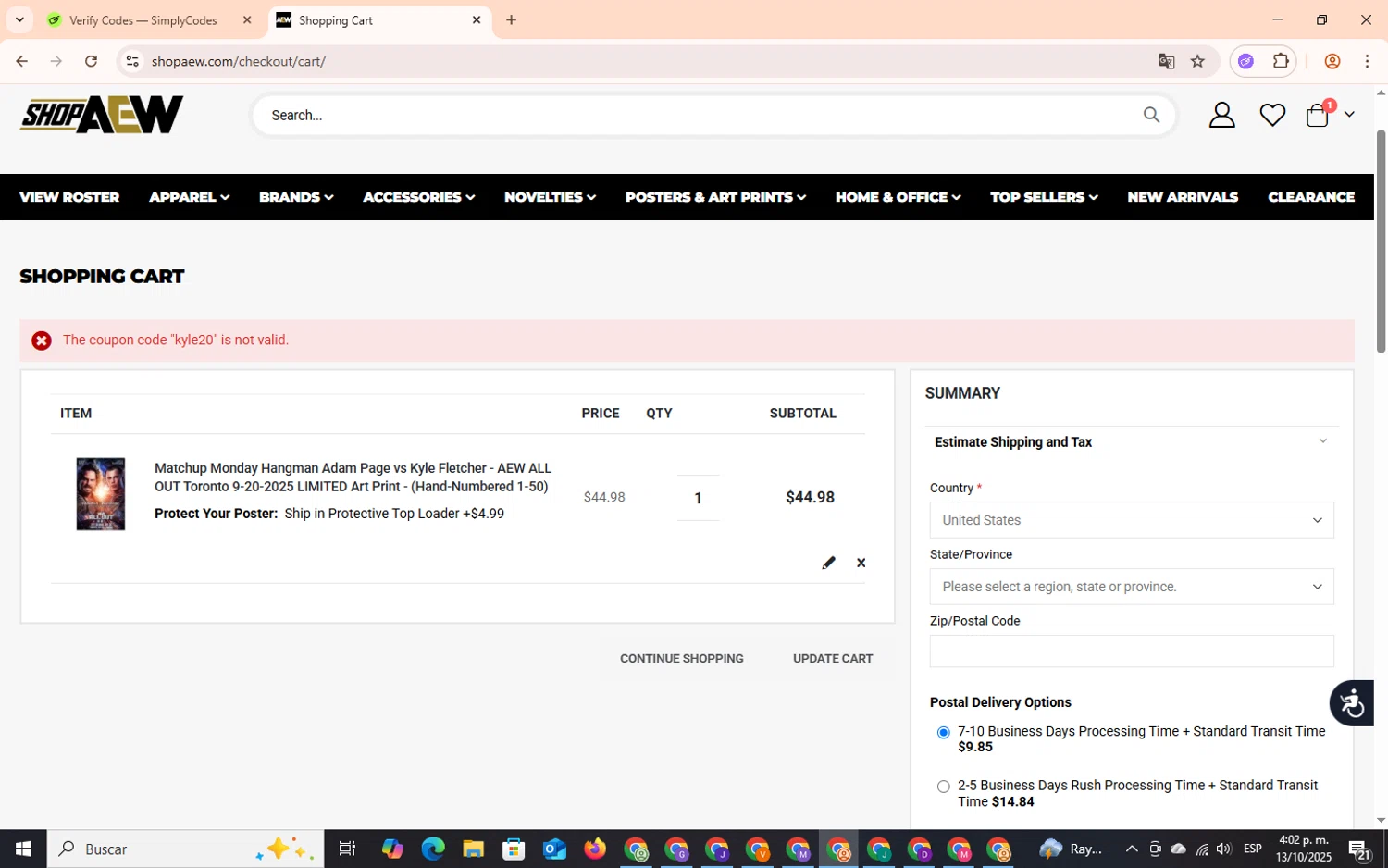
Task: Open the wishlist heart icon
Action: coord(1272,115)
